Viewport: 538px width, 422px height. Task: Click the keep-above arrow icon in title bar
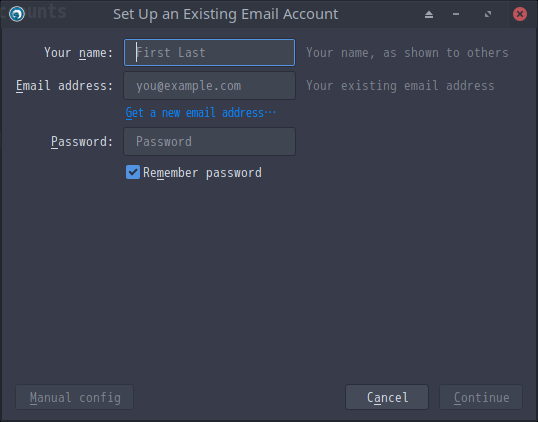[429, 14]
